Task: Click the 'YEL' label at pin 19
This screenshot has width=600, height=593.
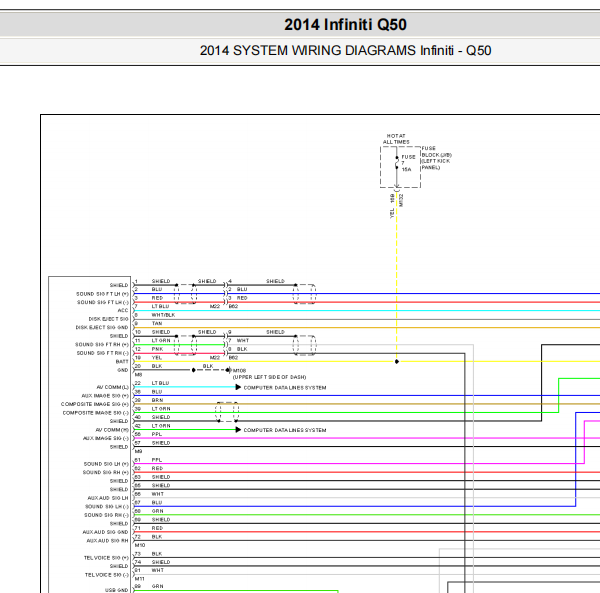Action: pyautogui.click(x=157, y=358)
